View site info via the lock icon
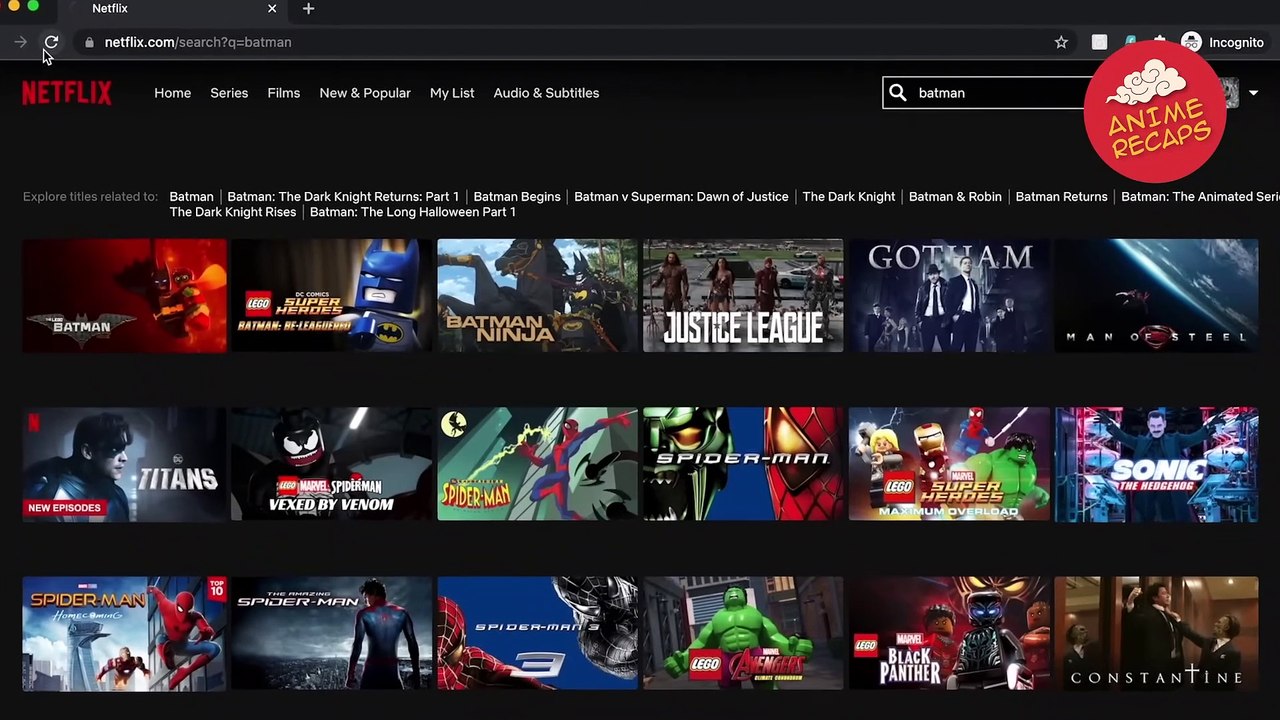1280x720 pixels. click(x=89, y=42)
